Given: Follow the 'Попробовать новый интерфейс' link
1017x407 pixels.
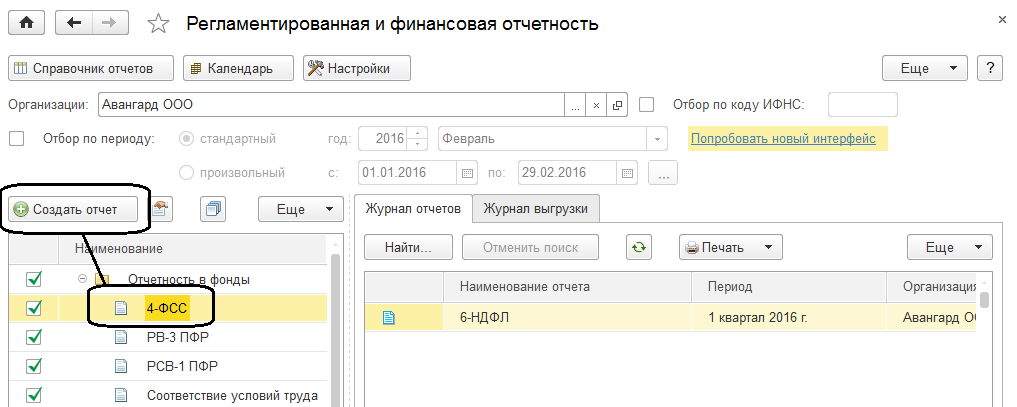Looking at the screenshot, I should (x=782, y=139).
